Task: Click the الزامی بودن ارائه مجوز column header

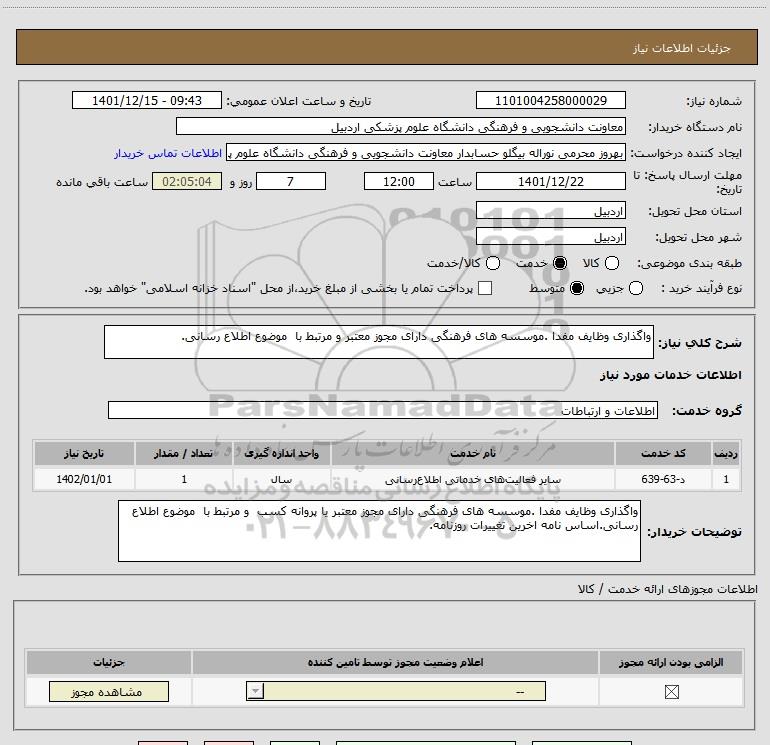Action: tap(671, 662)
